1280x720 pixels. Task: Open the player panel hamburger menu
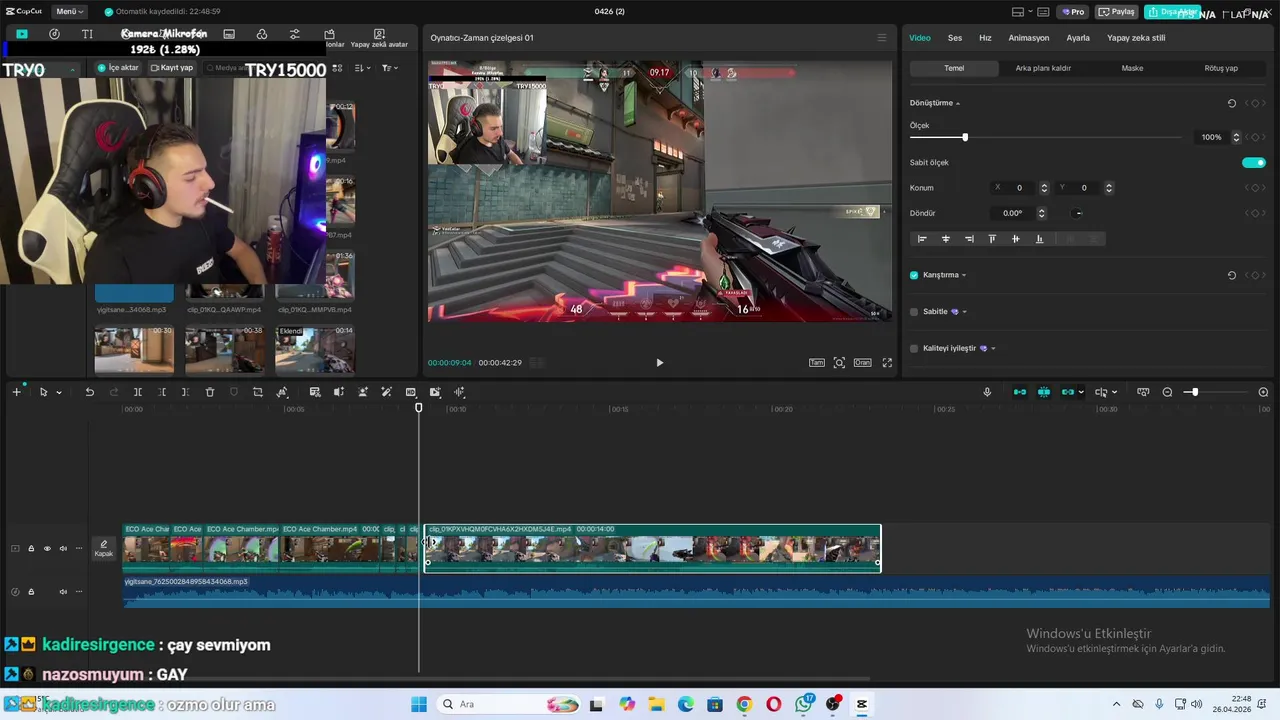pyautogui.click(x=881, y=38)
